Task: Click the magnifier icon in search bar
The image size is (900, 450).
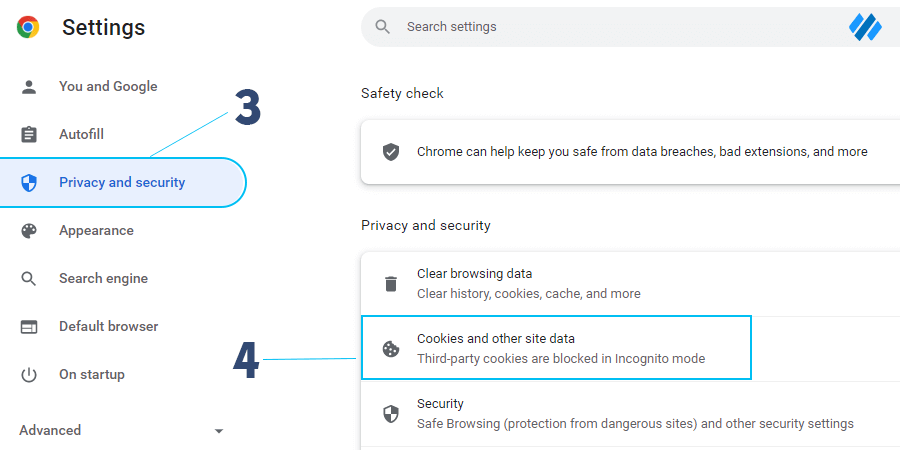Action: click(382, 27)
